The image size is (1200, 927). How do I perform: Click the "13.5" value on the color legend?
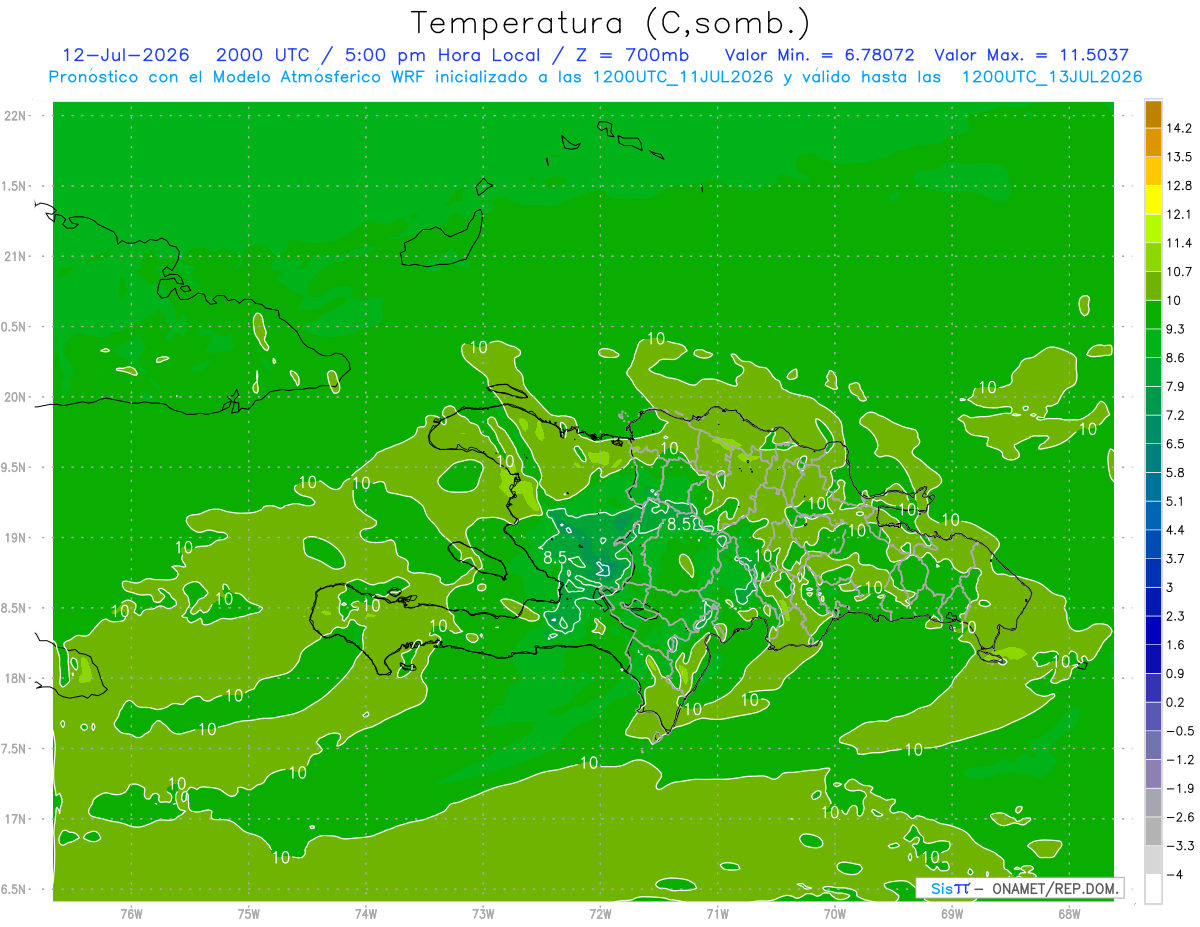pos(1180,157)
